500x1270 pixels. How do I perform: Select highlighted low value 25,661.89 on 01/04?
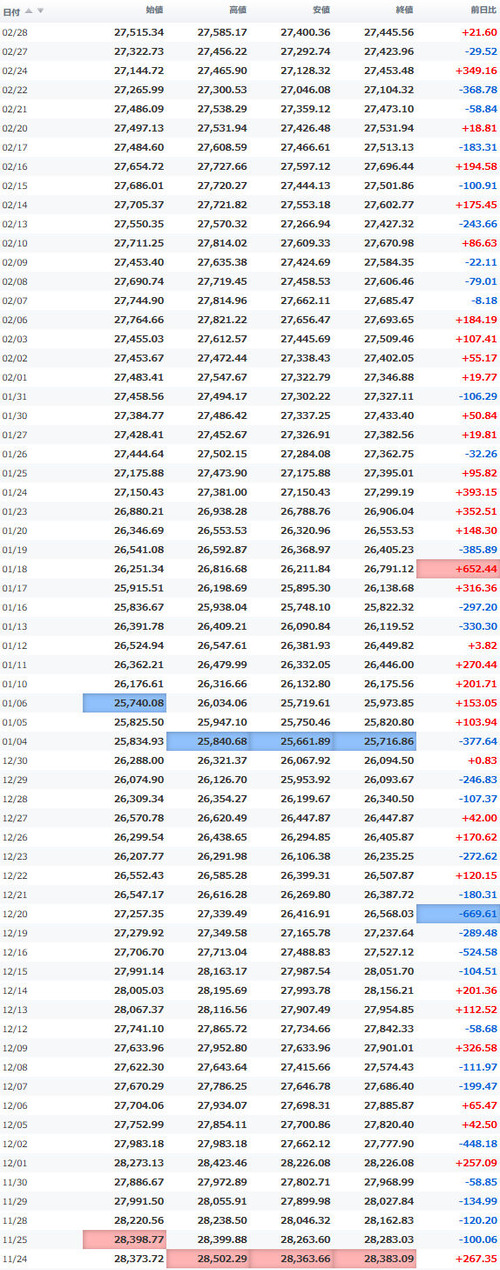[290, 741]
